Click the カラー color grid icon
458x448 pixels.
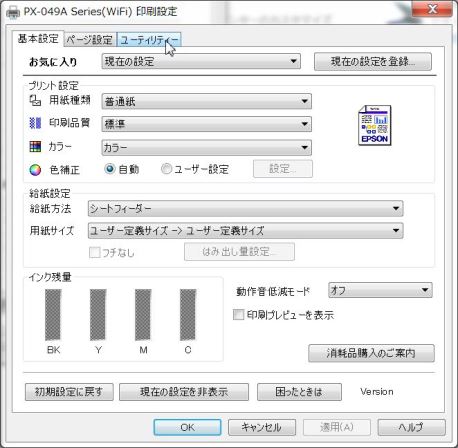tap(35, 146)
